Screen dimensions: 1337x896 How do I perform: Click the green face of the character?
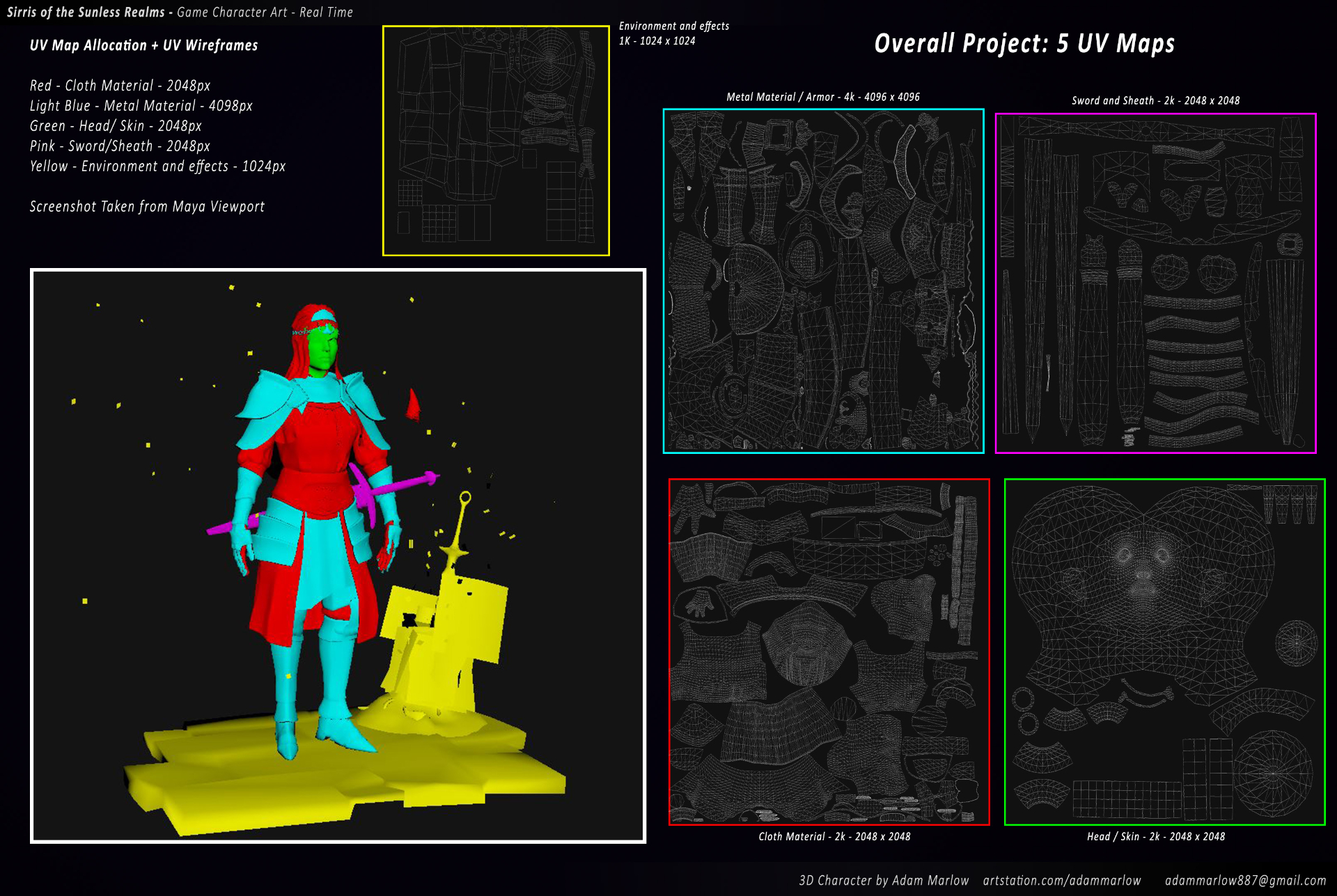click(x=322, y=352)
